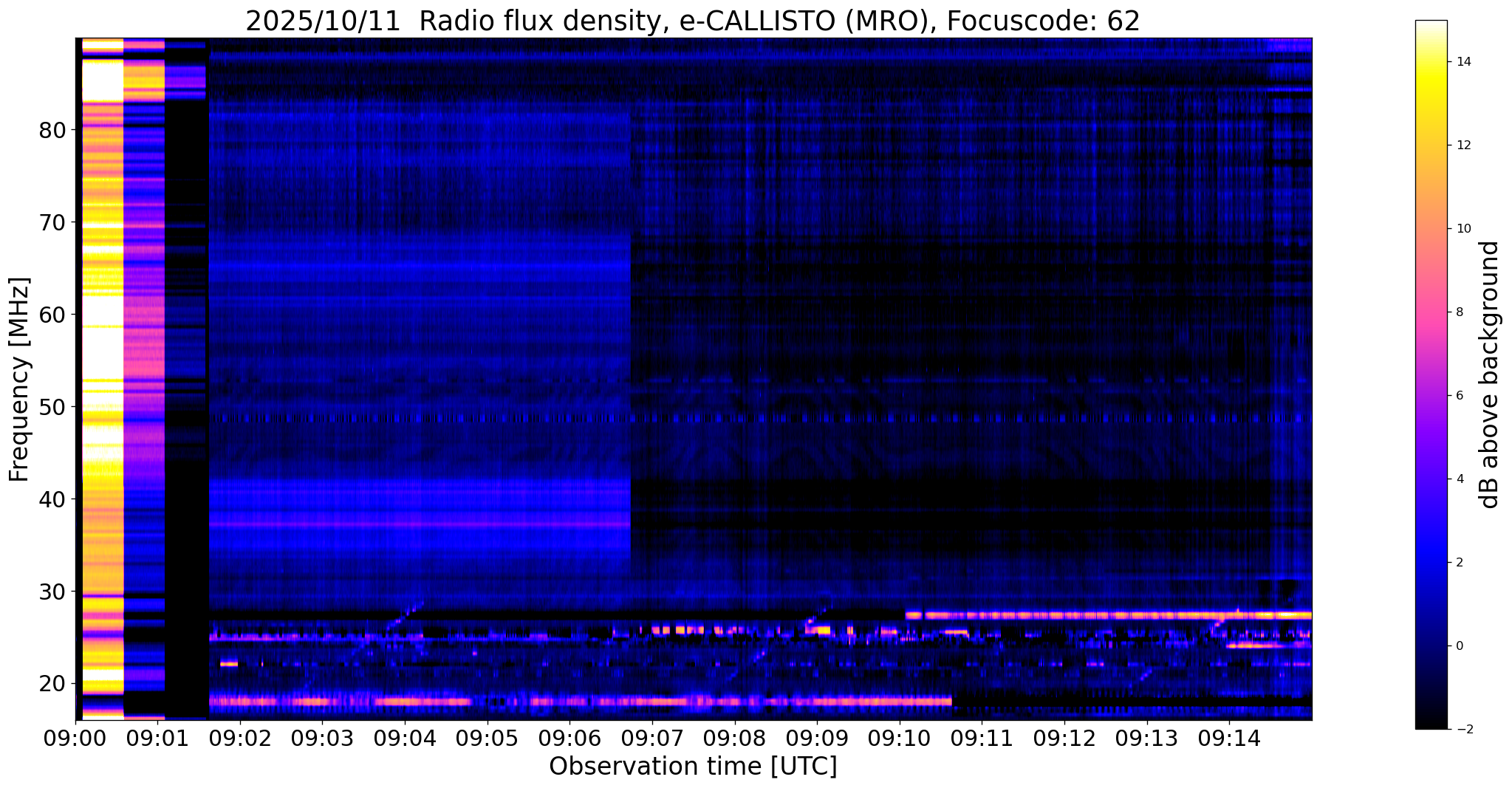Image resolution: width=1512 pixels, height=788 pixels.
Task: Click the 'dB above background' colorbar label
Action: click(1490, 374)
